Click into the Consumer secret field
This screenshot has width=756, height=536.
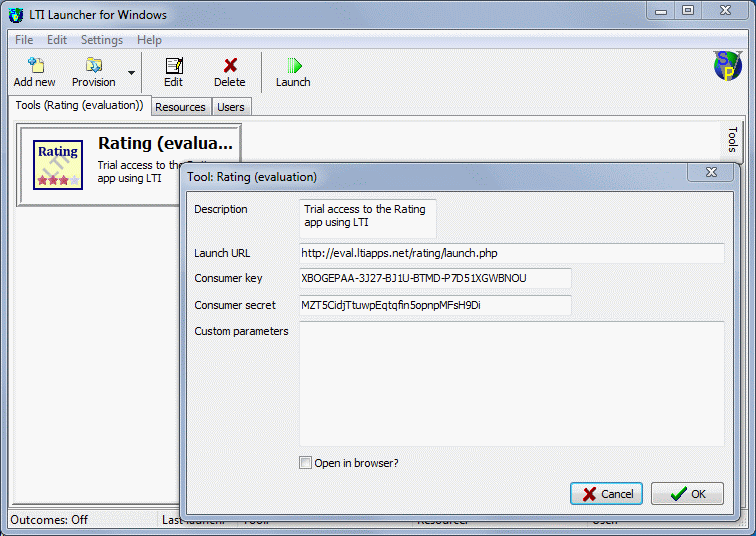(x=435, y=305)
